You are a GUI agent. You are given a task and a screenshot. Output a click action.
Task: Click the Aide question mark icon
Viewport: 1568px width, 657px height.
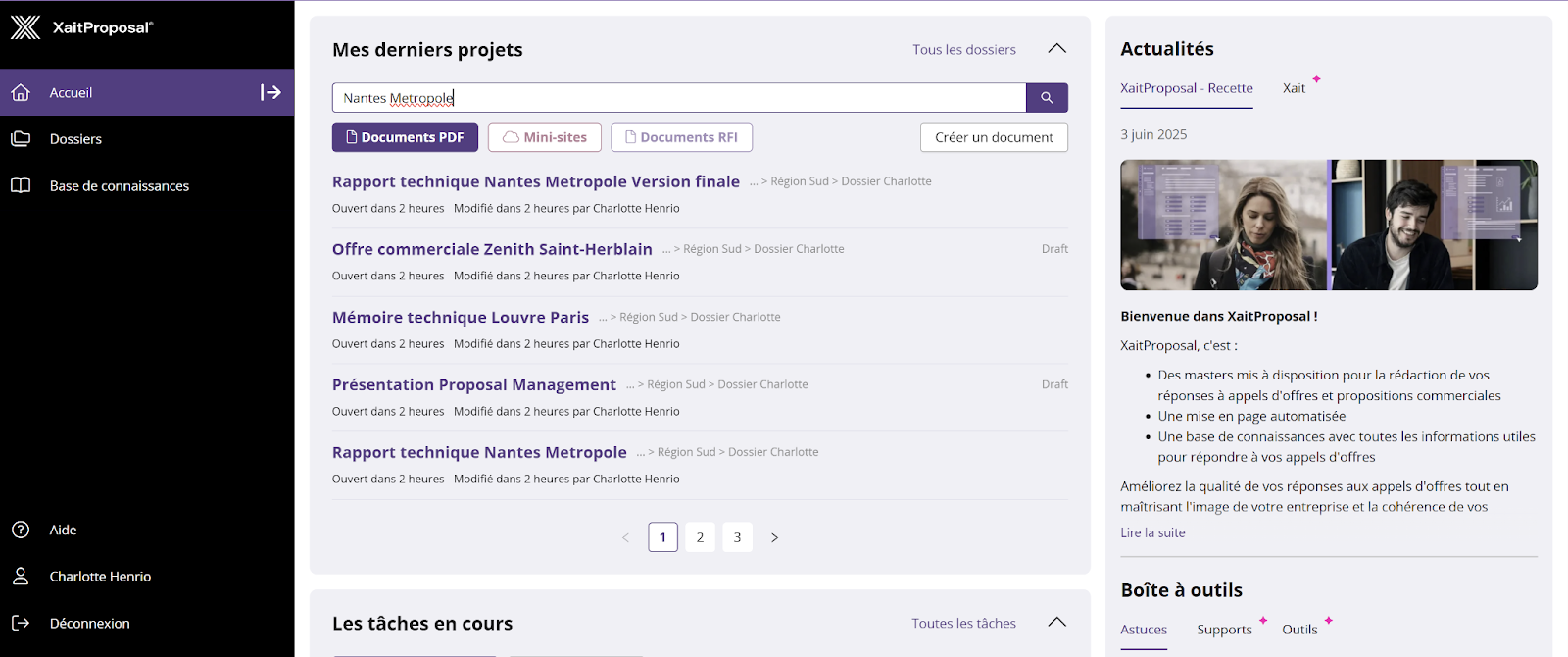[x=21, y=530]
